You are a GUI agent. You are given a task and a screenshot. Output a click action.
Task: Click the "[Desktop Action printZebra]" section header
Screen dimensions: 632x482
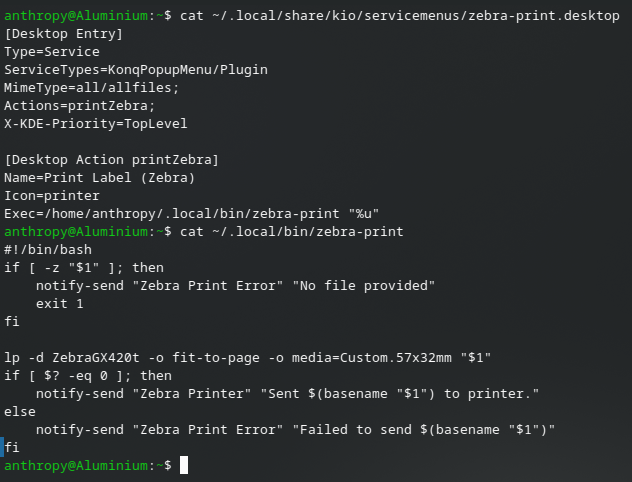pos(112,160)
